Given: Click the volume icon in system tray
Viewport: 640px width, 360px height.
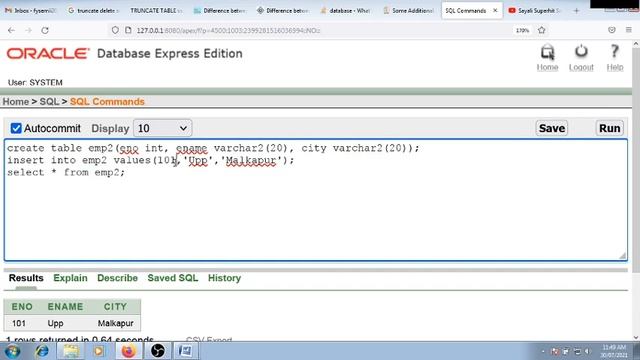Looking at the screenshot, I should tap(587, 351).
